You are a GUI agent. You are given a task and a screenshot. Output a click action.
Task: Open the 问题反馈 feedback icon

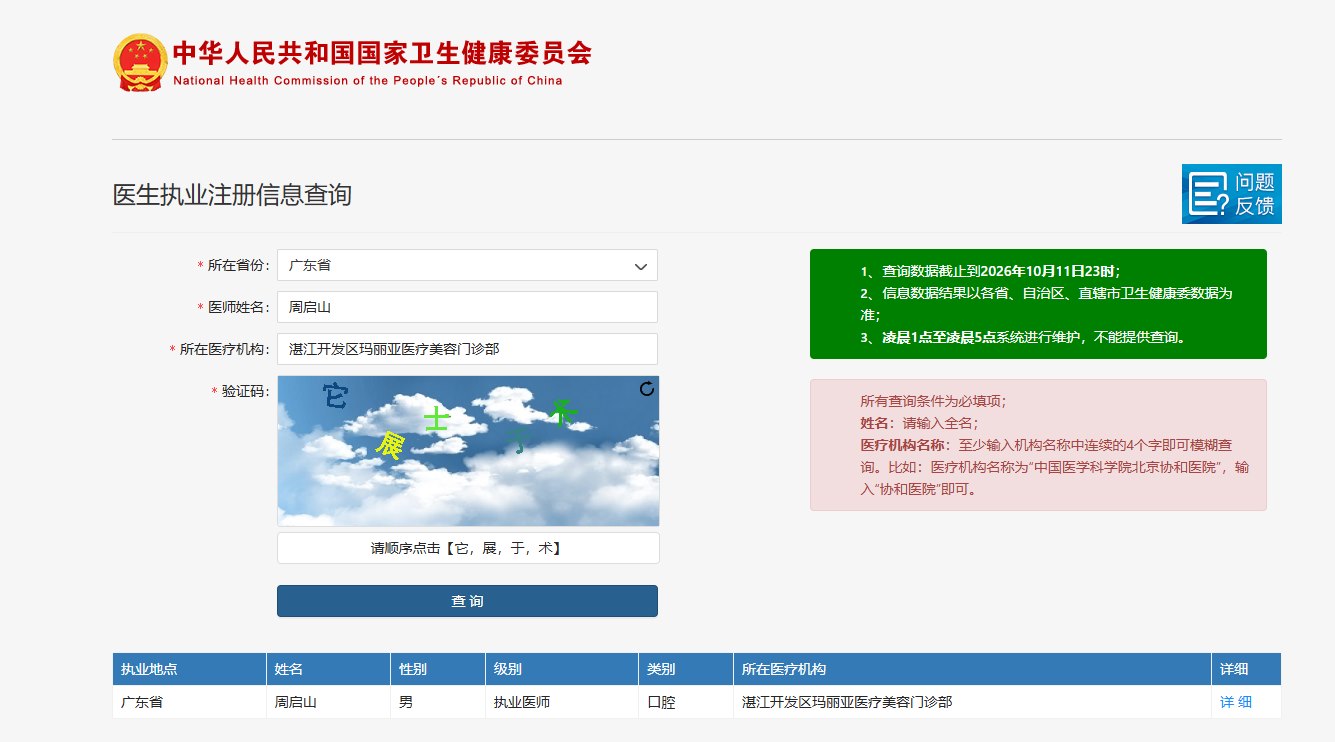pyautogui.click(x=1231, y=194)
